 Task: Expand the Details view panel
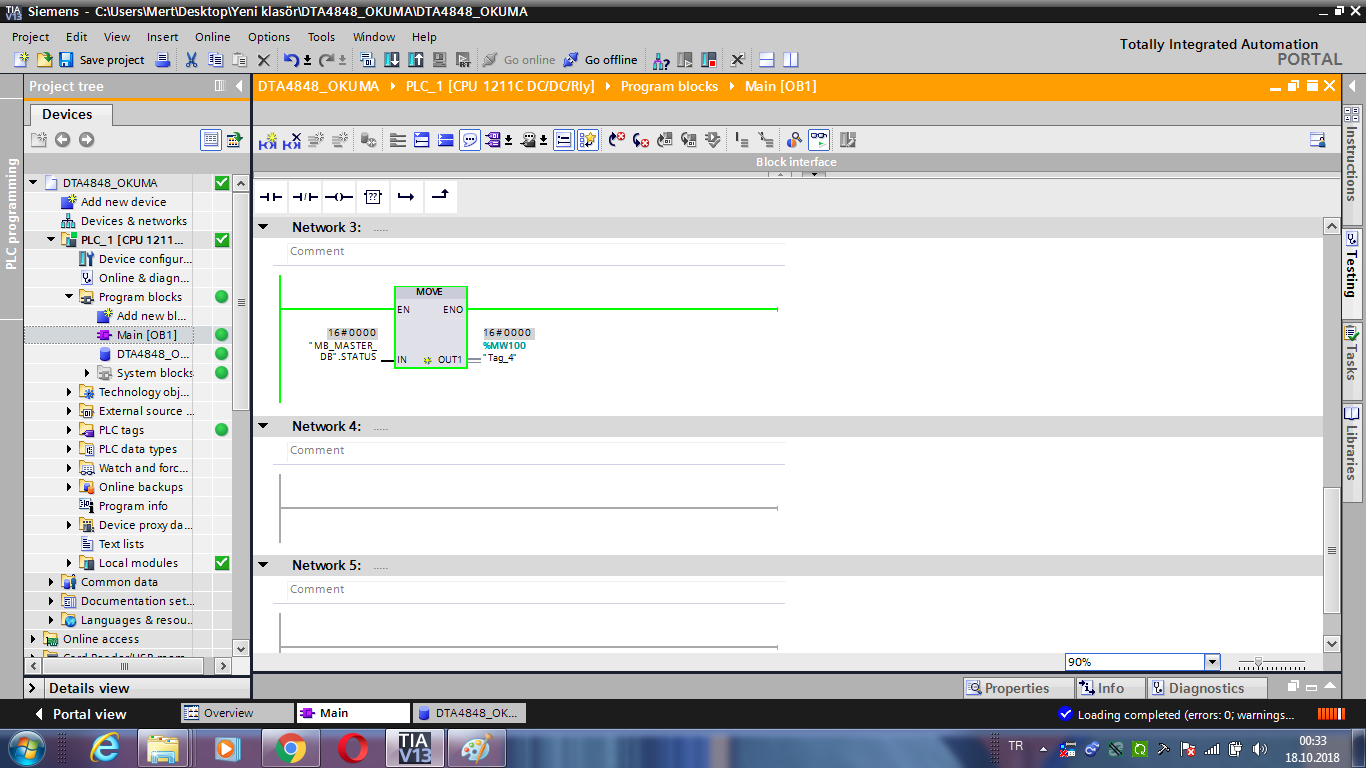[33, 688]
